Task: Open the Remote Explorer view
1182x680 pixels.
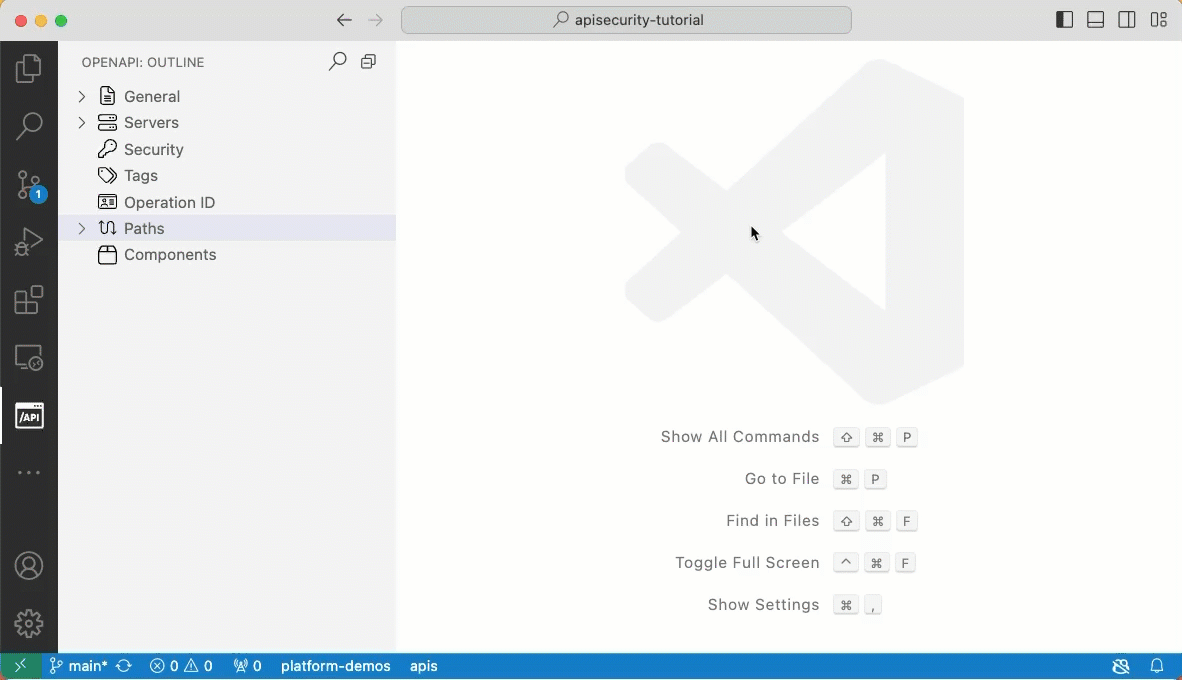Action: click(x=29, y=357)
